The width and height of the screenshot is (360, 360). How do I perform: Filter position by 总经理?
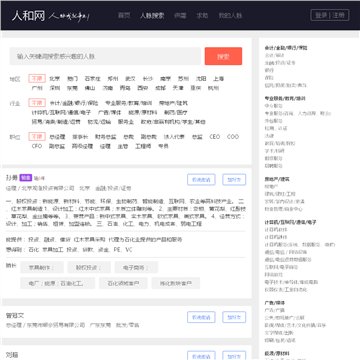[57, 137]
